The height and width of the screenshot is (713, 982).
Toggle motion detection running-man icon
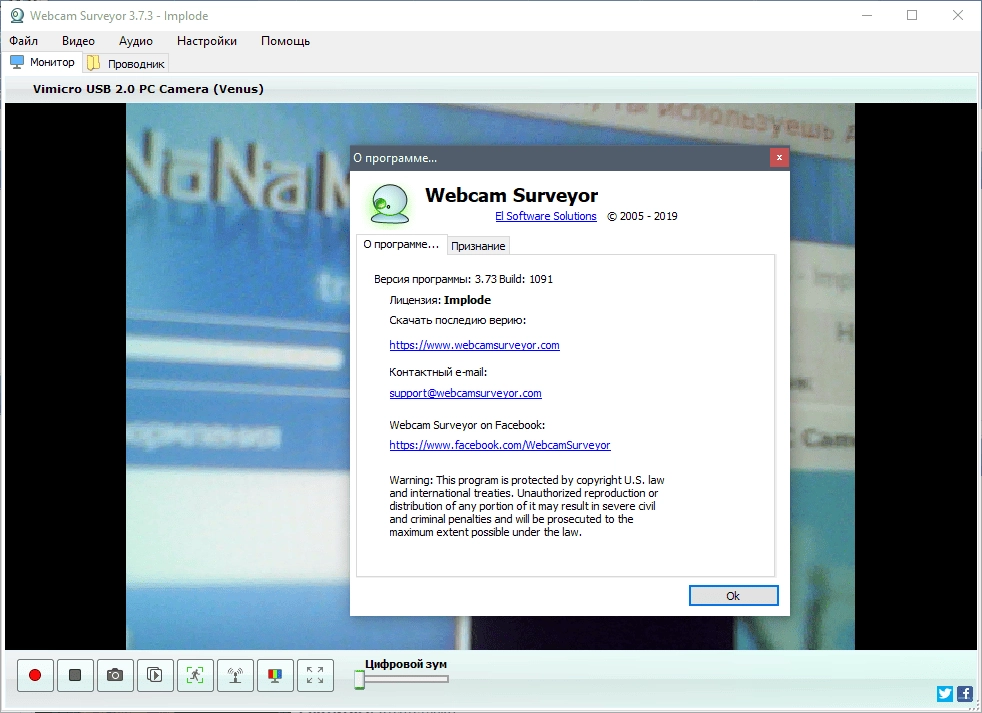[x=195, y=675]
